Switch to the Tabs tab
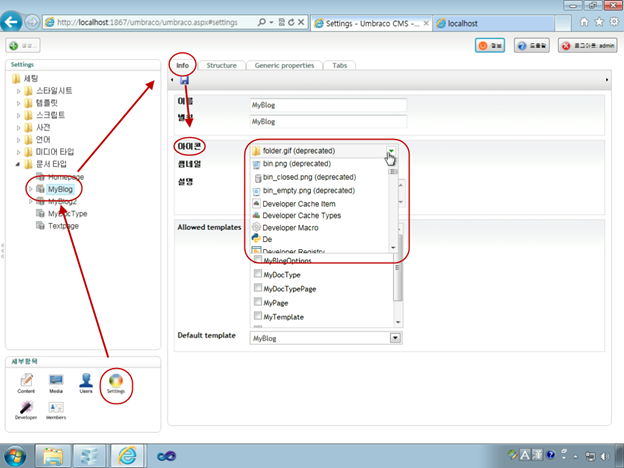 tap(339, 65)
